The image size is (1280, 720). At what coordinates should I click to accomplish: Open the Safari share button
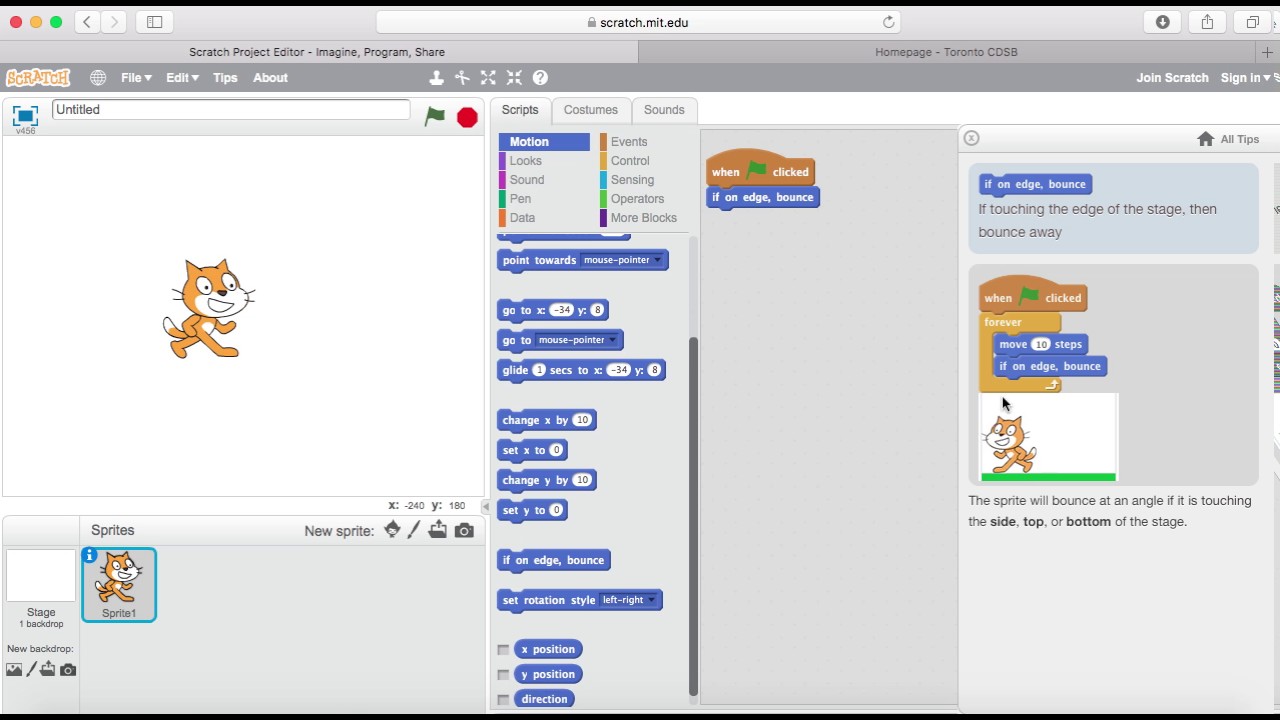pyautogui.click(x=1207, y=22)
